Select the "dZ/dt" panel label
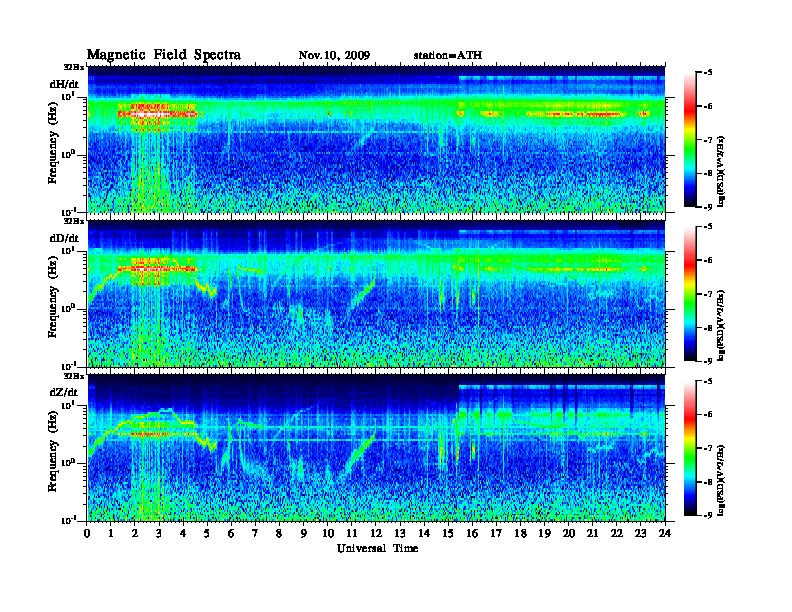The image size is (792, 612). (x=64, y=392)
